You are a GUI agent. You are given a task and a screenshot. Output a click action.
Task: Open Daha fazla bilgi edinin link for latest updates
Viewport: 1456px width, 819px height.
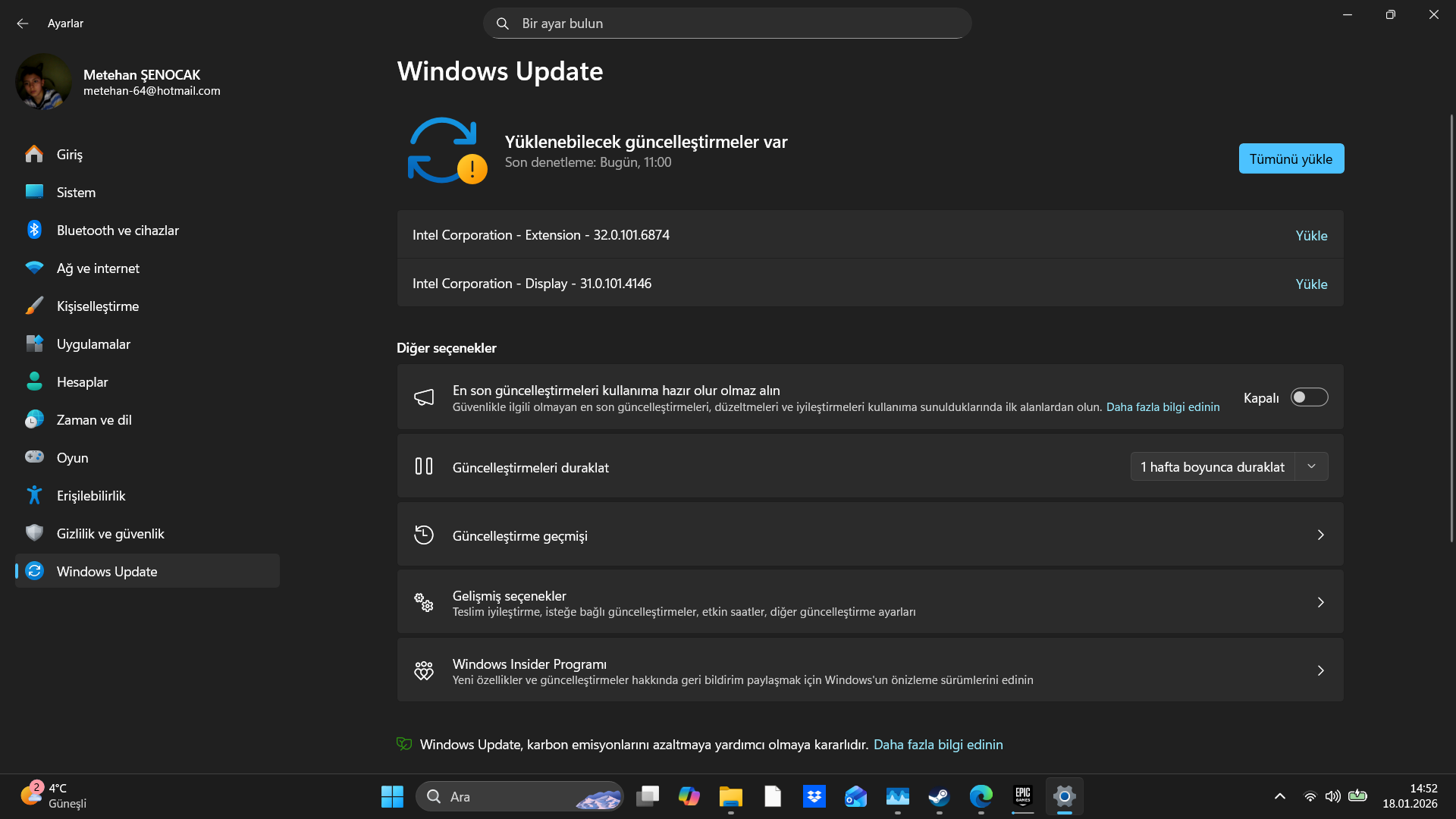(x=1163, y=407)
